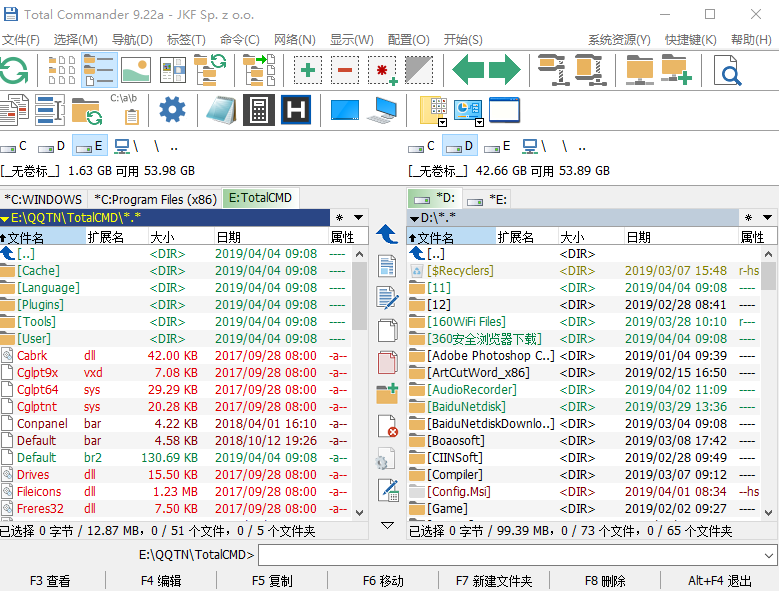
Task: Click the unselect-files minus icon
Action: click(x=344, y=70)
